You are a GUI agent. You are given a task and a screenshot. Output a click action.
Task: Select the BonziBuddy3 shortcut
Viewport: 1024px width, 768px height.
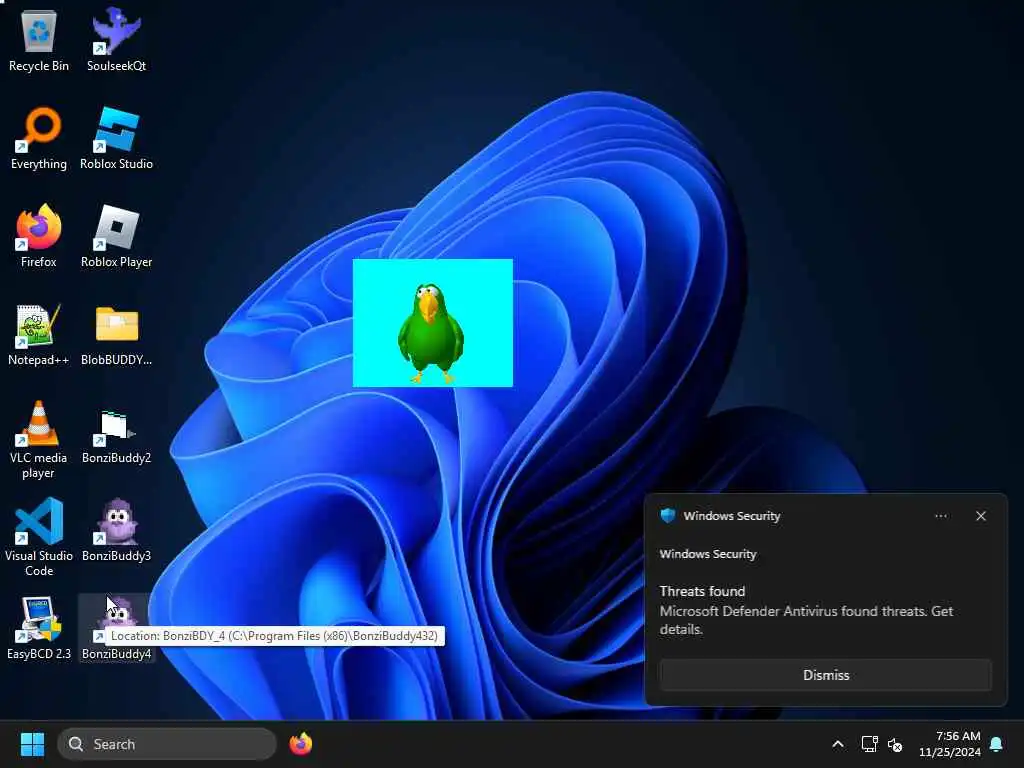pyautogui.click(x=116, y=530)
